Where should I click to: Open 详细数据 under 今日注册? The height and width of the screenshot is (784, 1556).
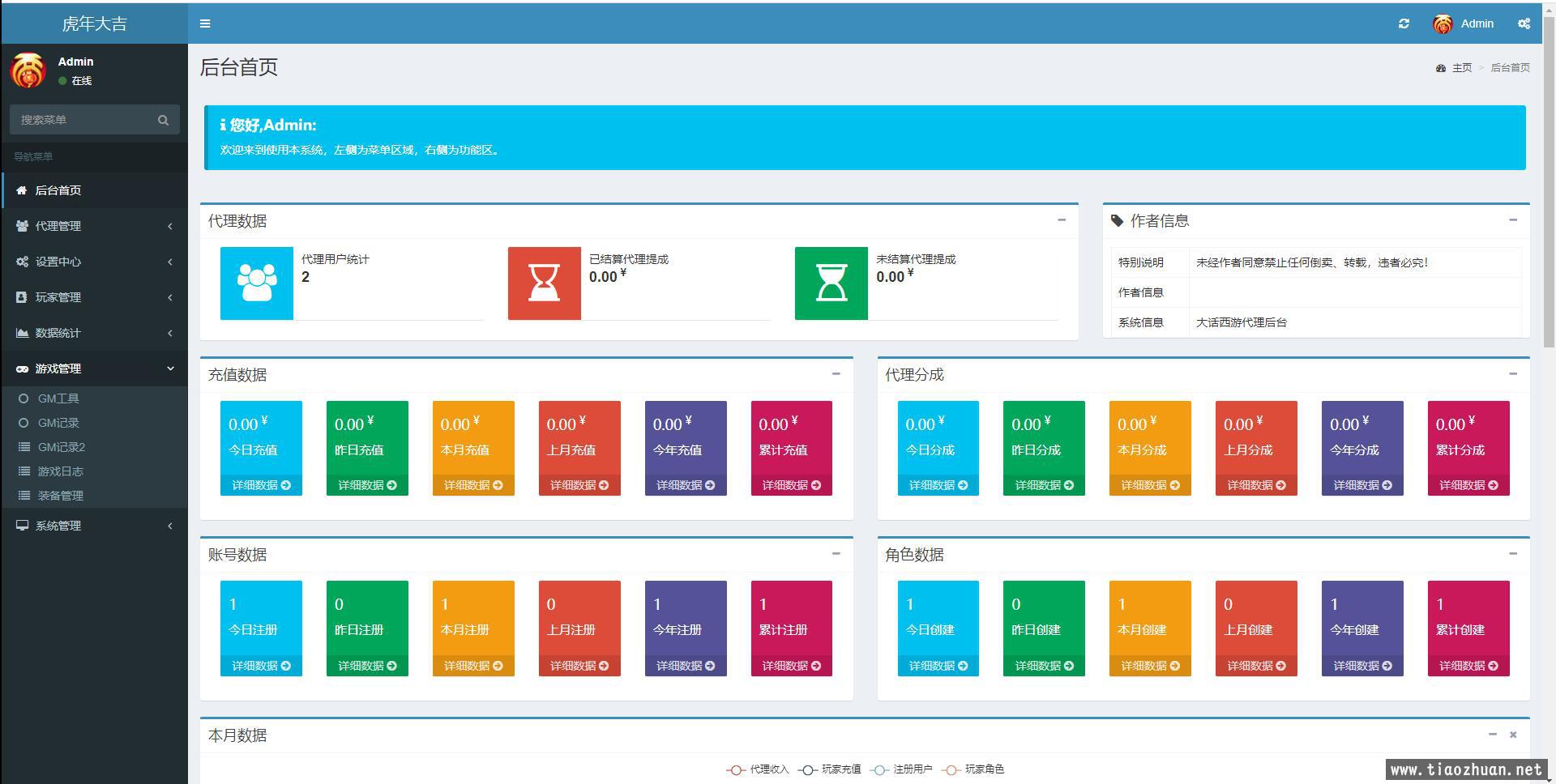pos(261,666)
